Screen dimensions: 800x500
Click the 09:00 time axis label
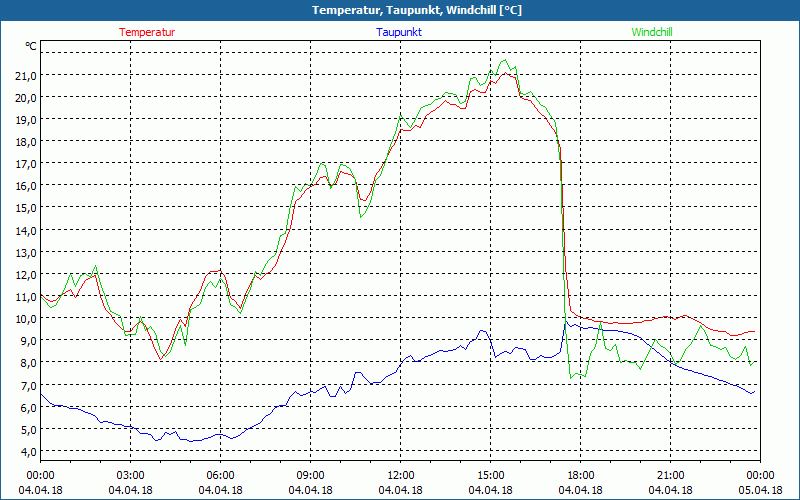(x=310, y=476)
